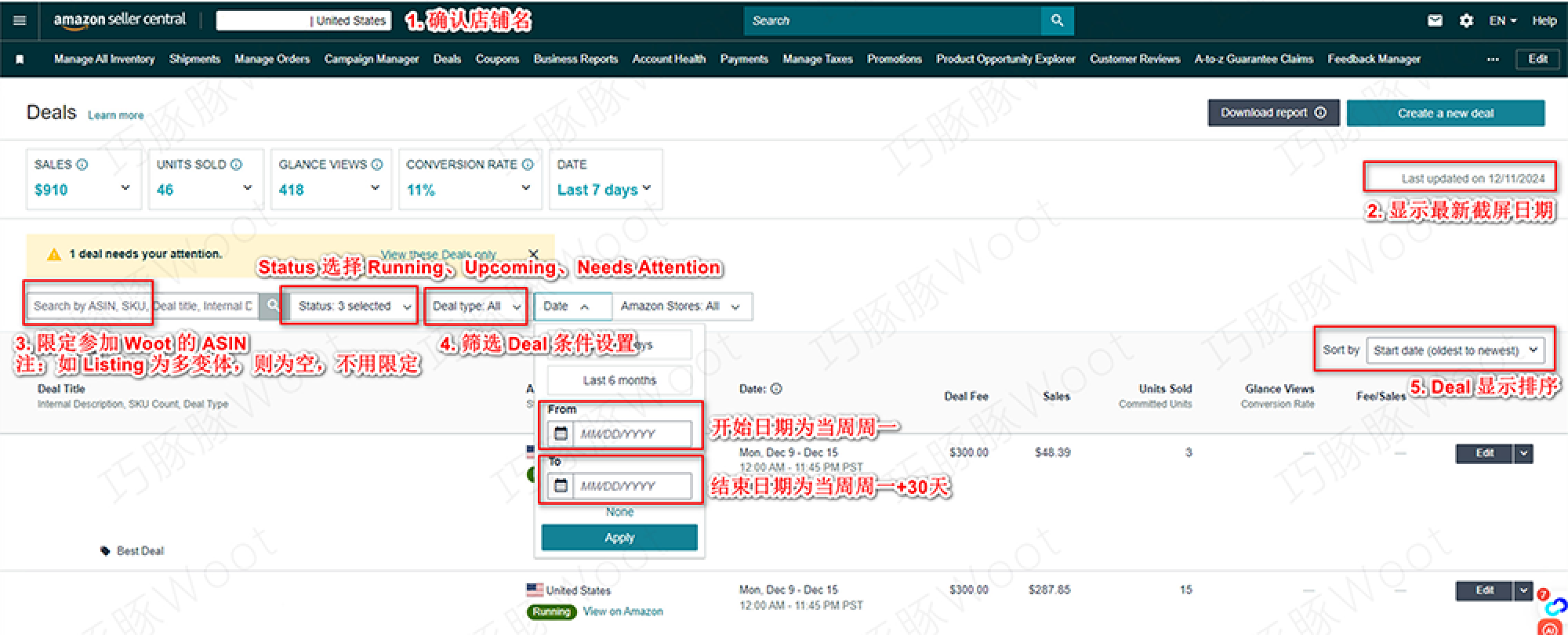
Task: Click the warning triangle icon in alert
Action: tap(54, 254)
